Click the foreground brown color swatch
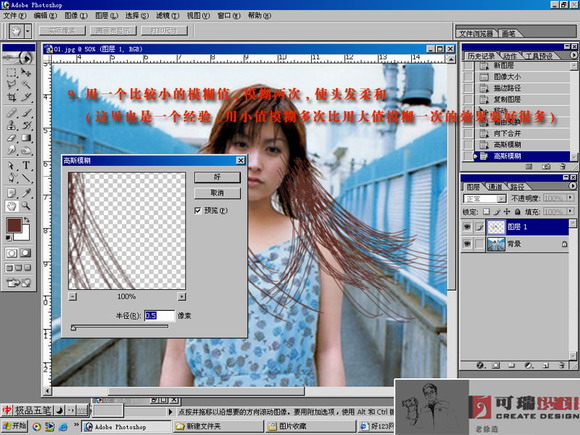580x435 pixels. pyautogui.click(x=14, y=225)
